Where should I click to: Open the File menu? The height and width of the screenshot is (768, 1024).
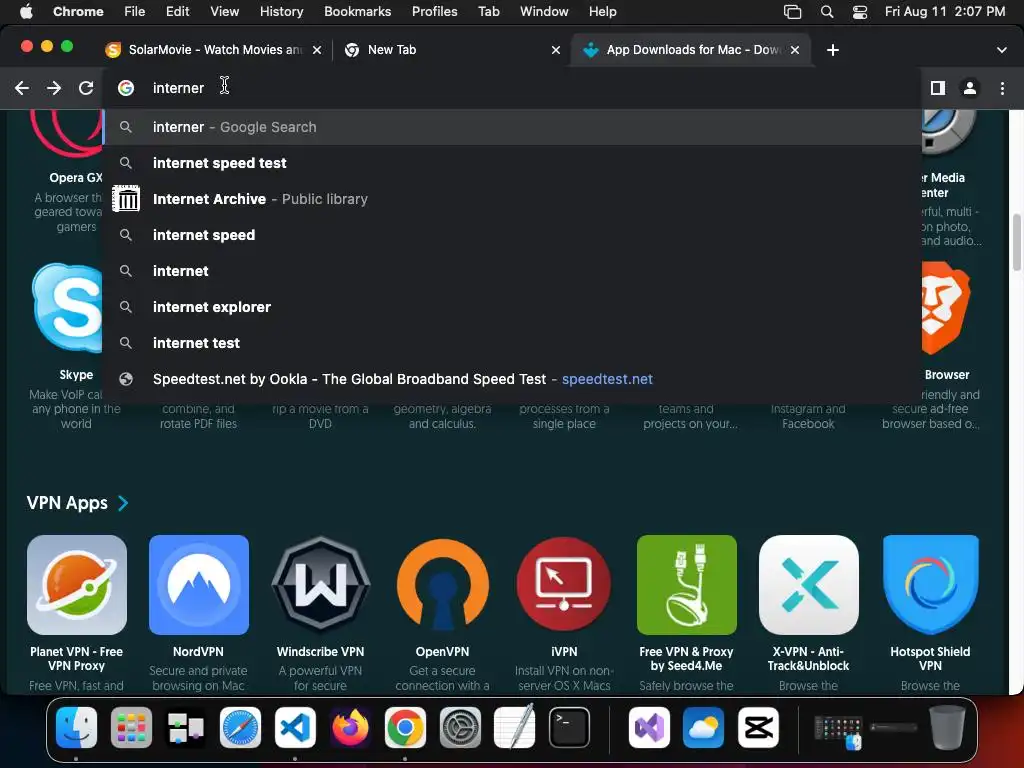click(x=135, y=12)
